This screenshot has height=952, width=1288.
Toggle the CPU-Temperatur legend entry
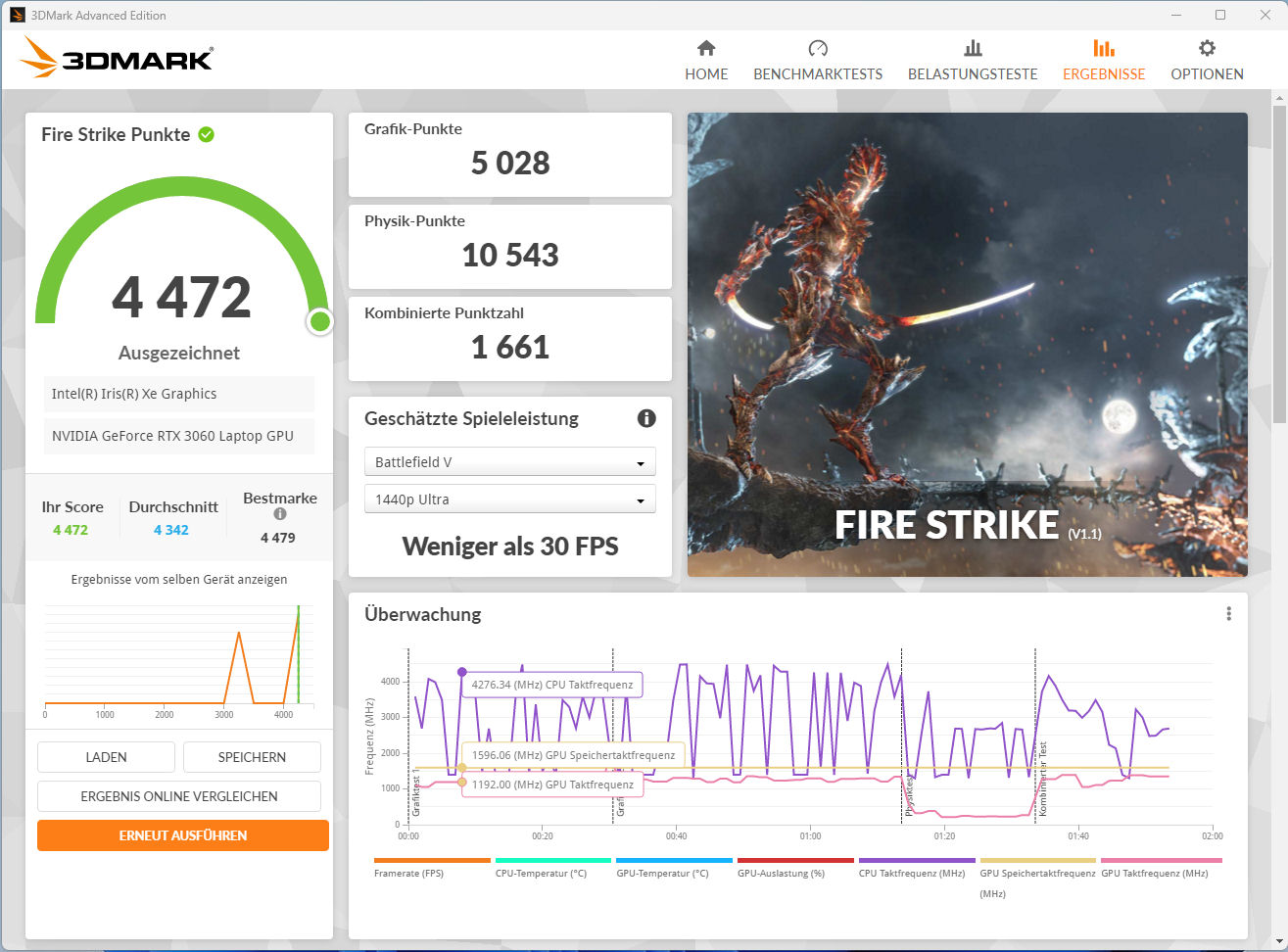pyautogui.click(x=553, y=869)
